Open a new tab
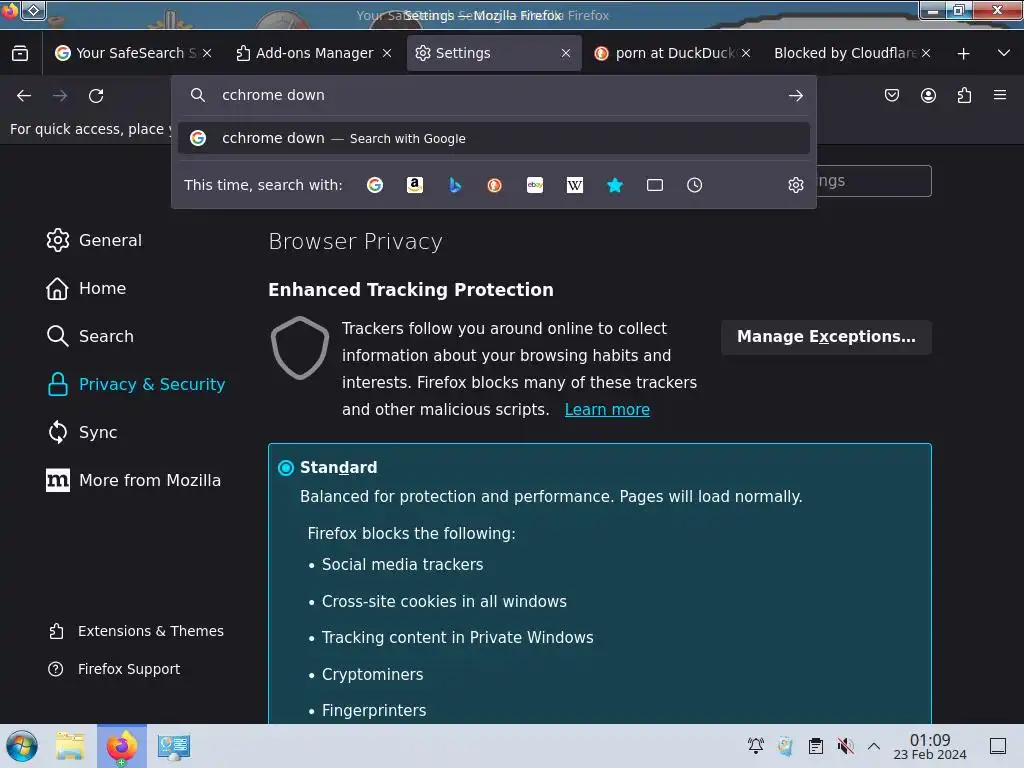 point(963,54)
